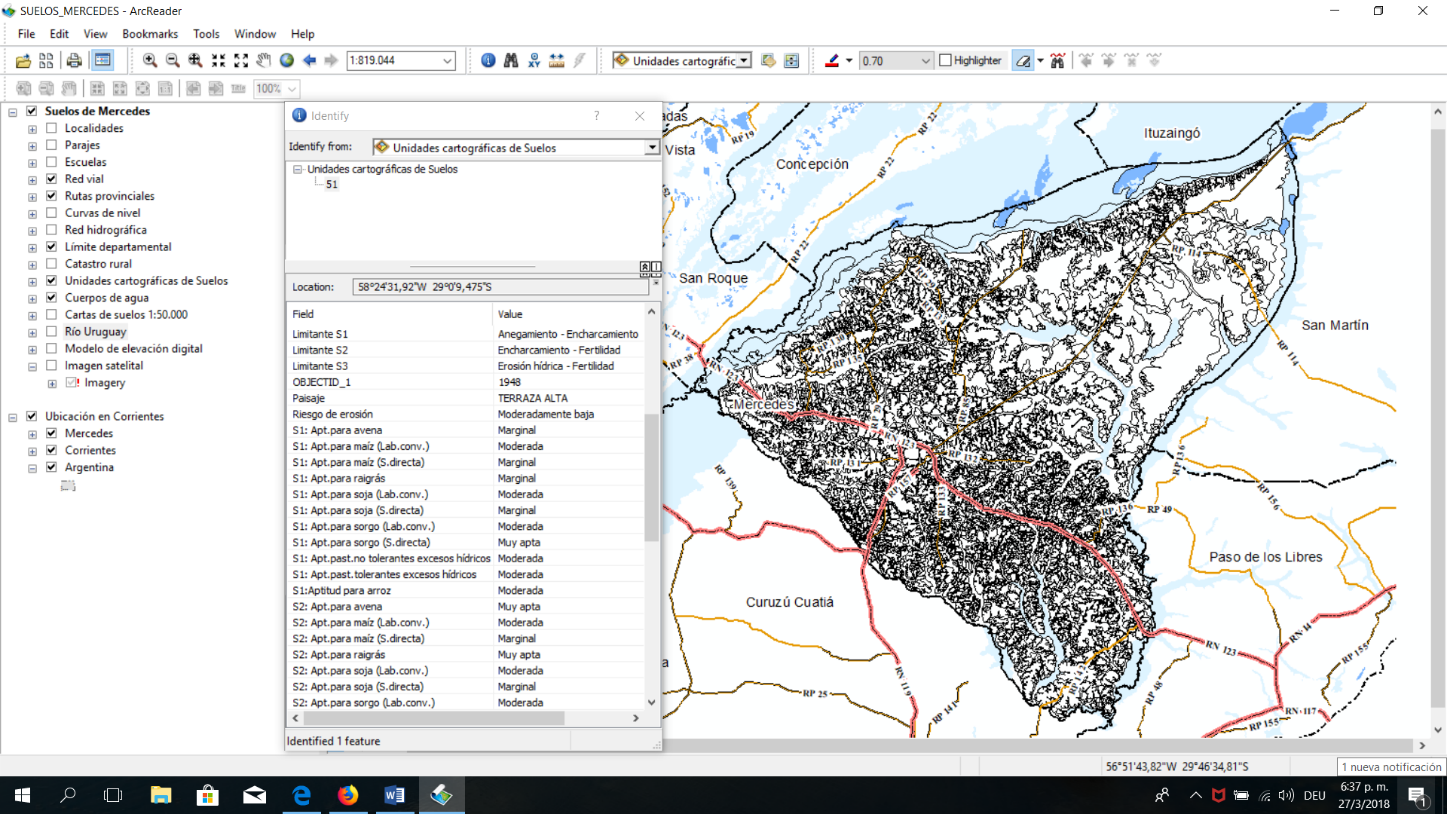Viewport: 1447px width, 814px height.
Task: Open the pen color picker arrow
Action: pos(849,61)
